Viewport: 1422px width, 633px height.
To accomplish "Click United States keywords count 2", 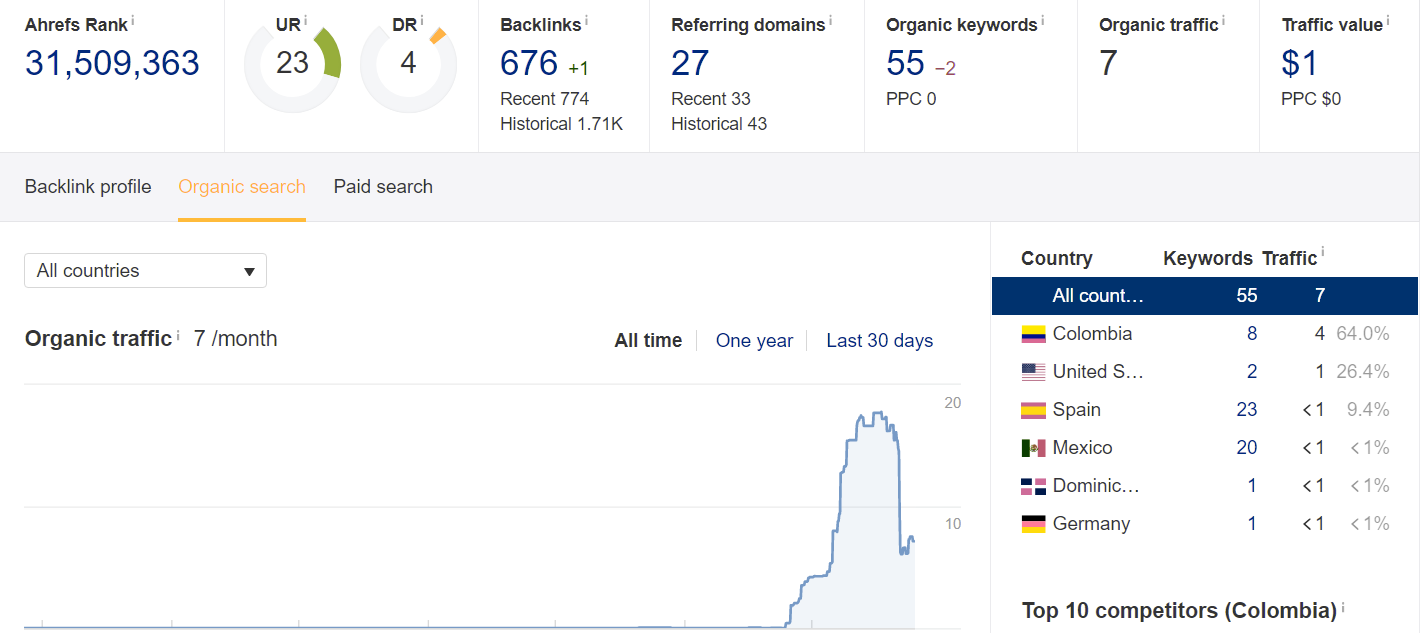I will pos(1252,372).
